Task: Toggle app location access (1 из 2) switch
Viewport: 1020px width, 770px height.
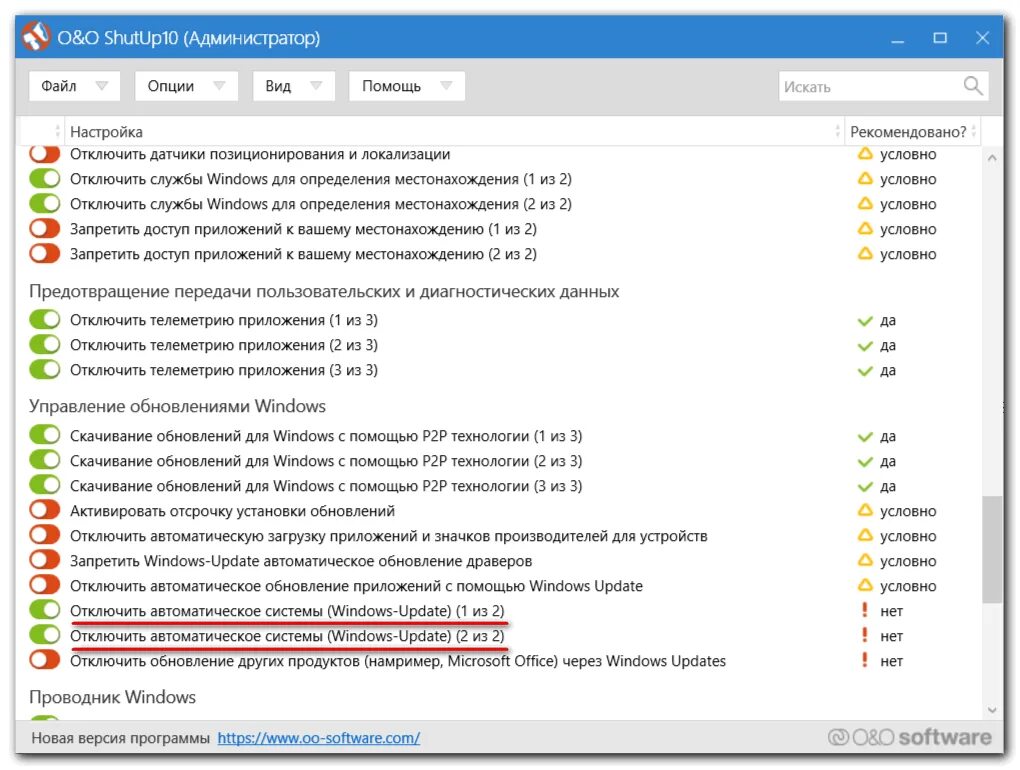Action: [x=44, y=228]
